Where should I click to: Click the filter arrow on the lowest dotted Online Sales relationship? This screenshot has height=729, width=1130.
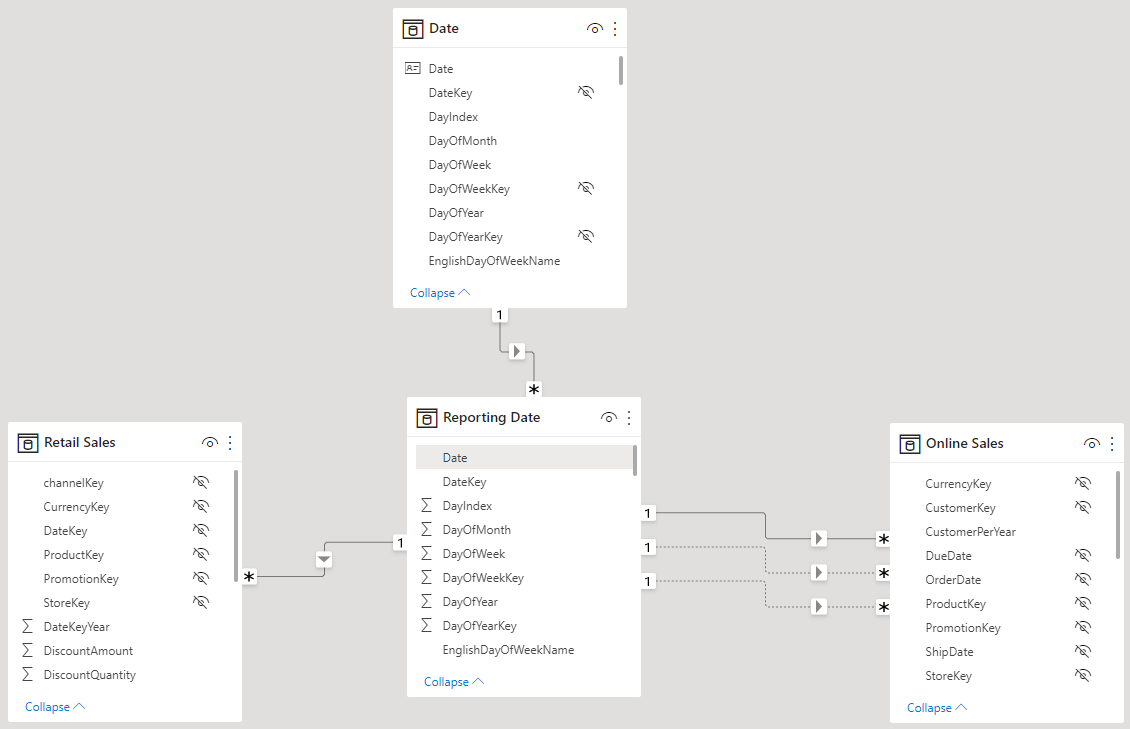[x=819, y=606]
